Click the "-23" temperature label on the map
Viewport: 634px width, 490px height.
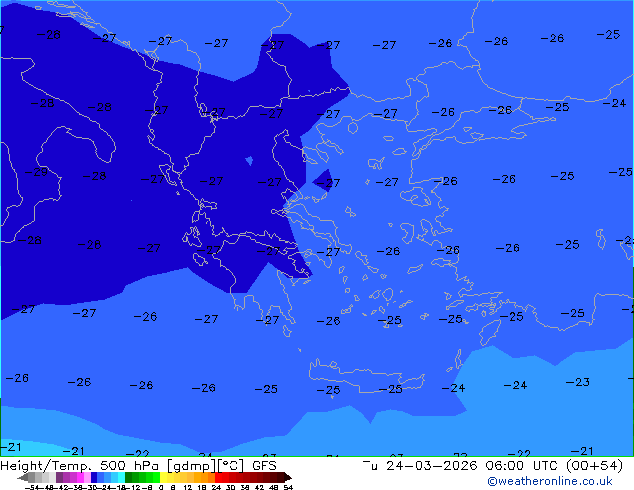pos(578,382)
